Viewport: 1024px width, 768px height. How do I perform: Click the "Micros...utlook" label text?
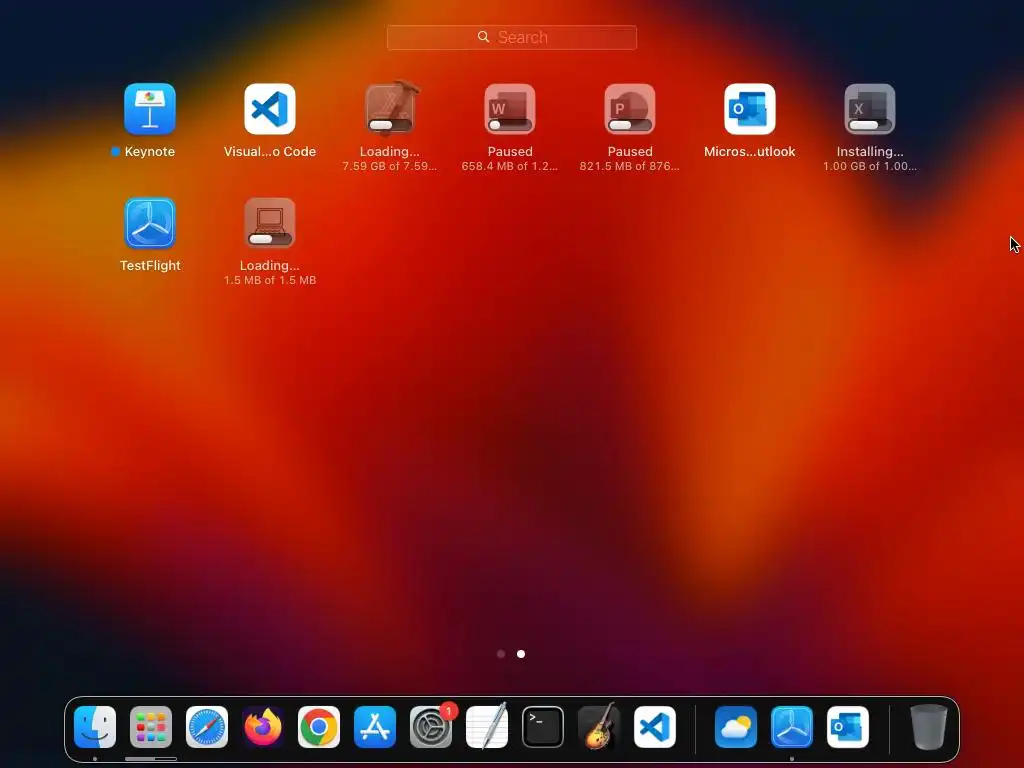coord(750,152)
